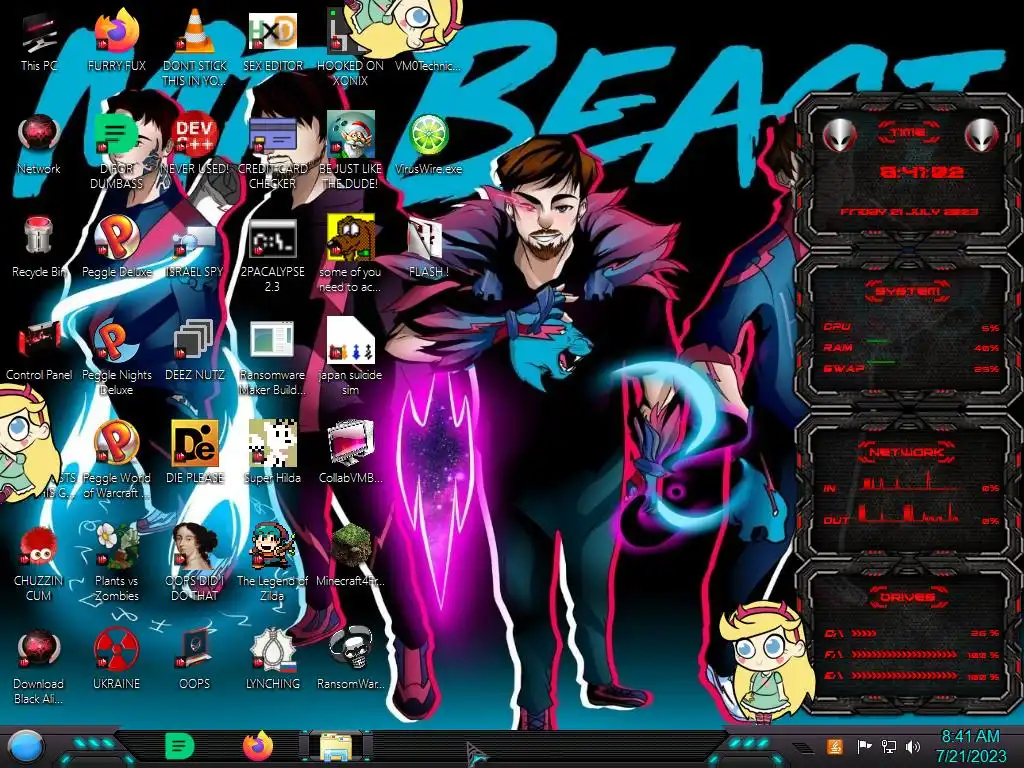This screenshot has width=1024, height=768.
Task: Open BE JUST LIKE THE DUDE icon
Action: tap(350, 152)
